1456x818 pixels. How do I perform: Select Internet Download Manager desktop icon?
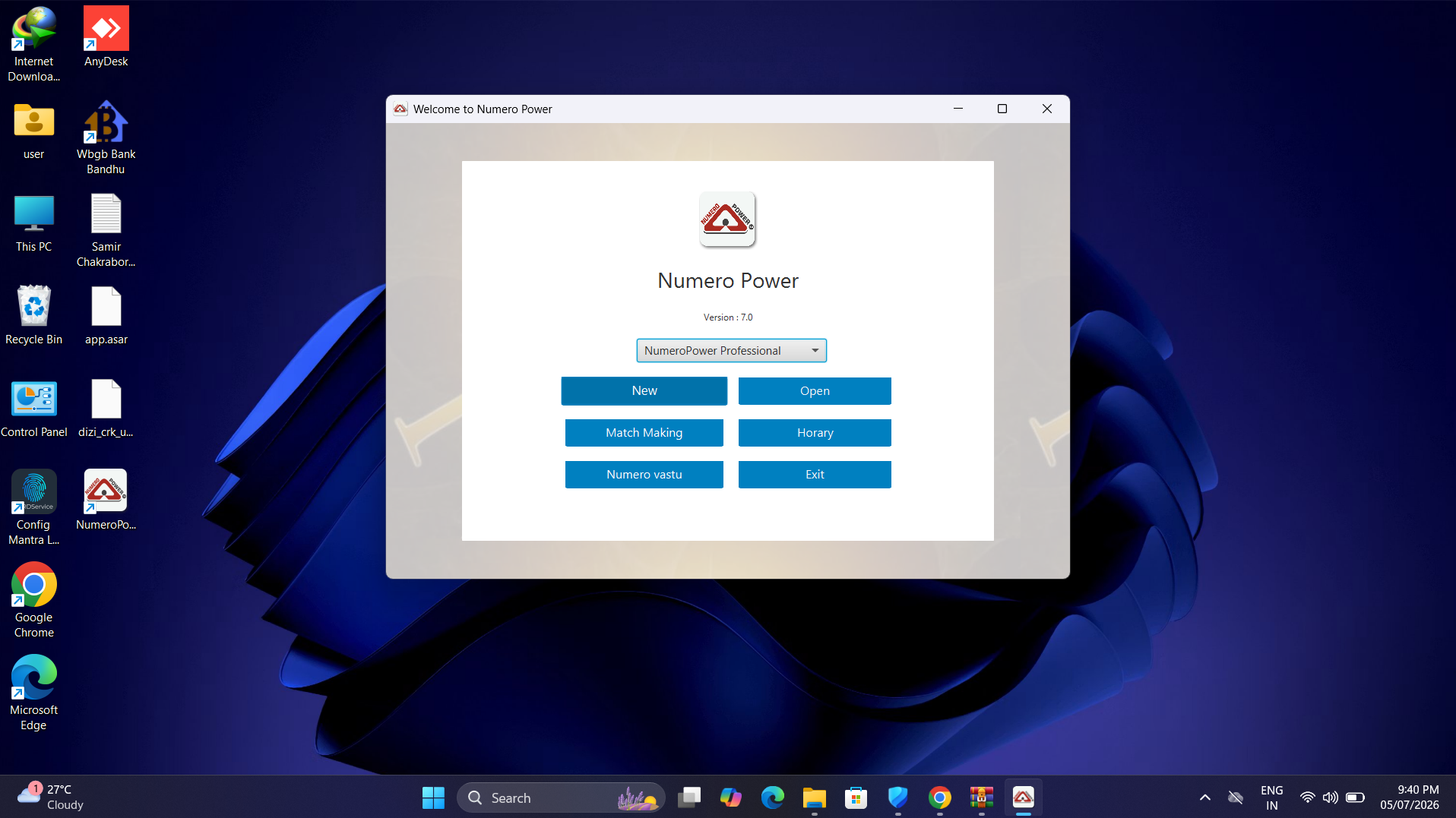coord(33,44)
